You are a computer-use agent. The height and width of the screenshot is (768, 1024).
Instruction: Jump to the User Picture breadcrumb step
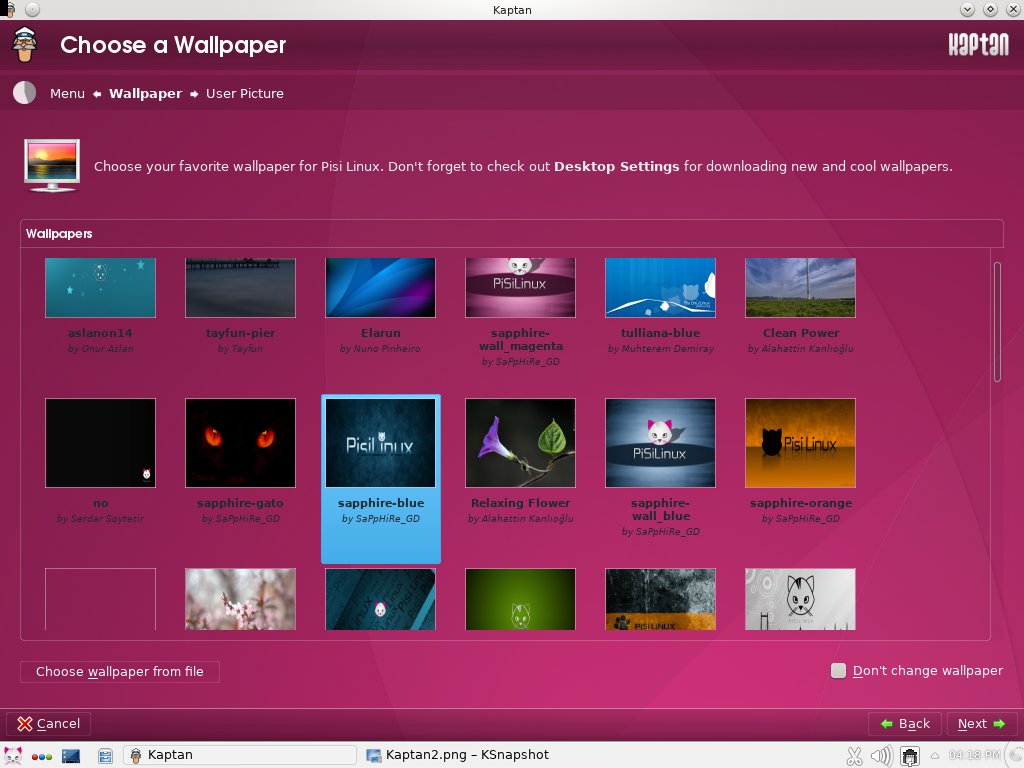245,93
